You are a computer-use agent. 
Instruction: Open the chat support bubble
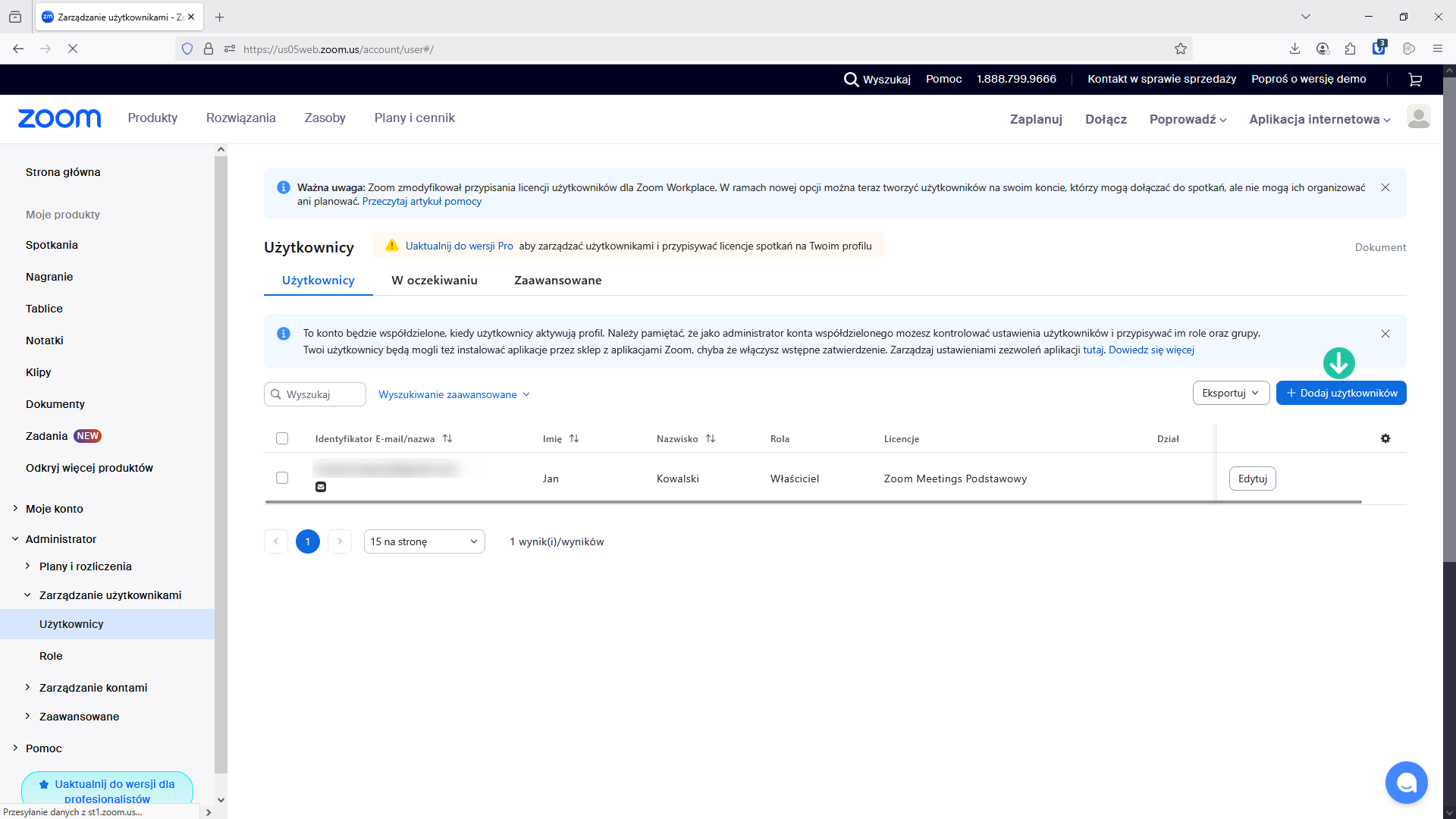pyautogui.click(x=1406, y=783)
